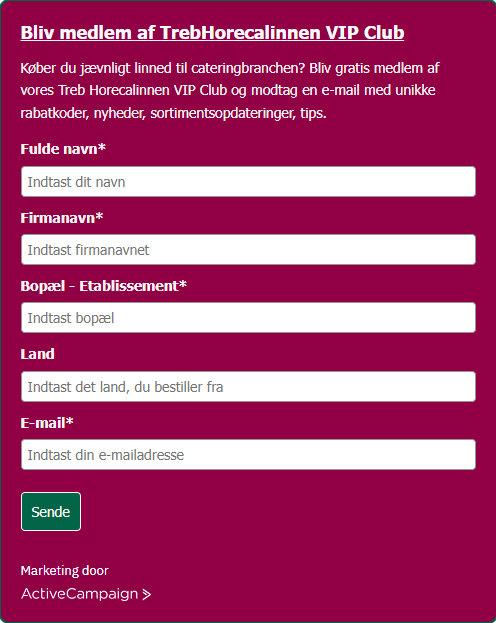Click the required asterisk after Firmanavn
The image size is (496, 623).
99,216
